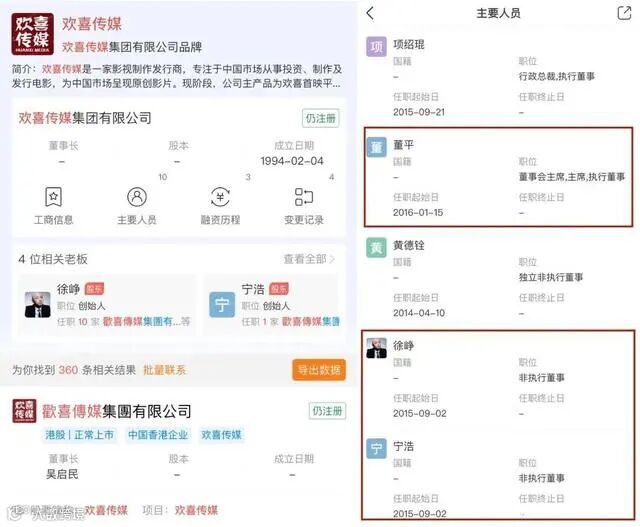640x527 pixels.
Task: Select 徐峥 name in personnel list
Action: 403,345
